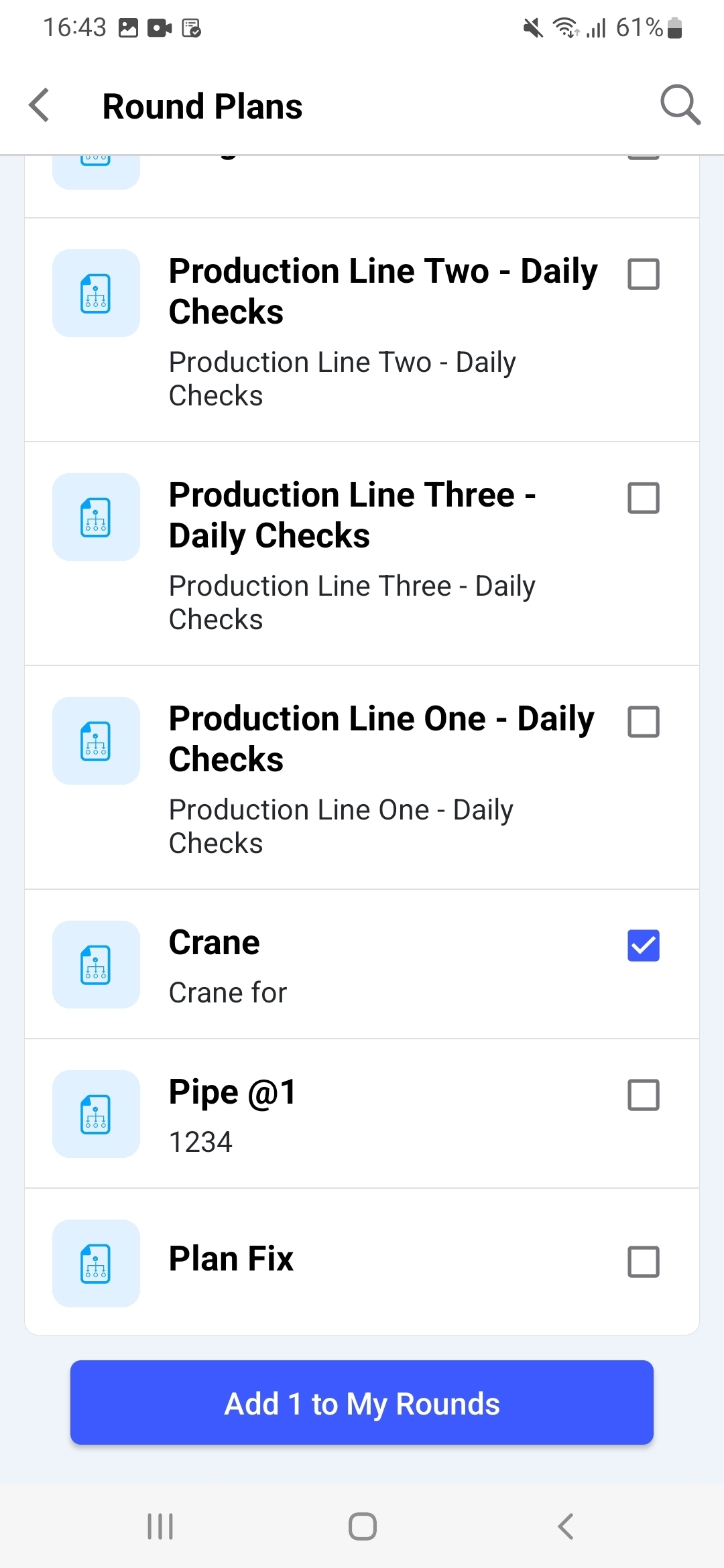Enable the Plan Fix checkbox
724x1568 pixels.
pos(643,1262)
